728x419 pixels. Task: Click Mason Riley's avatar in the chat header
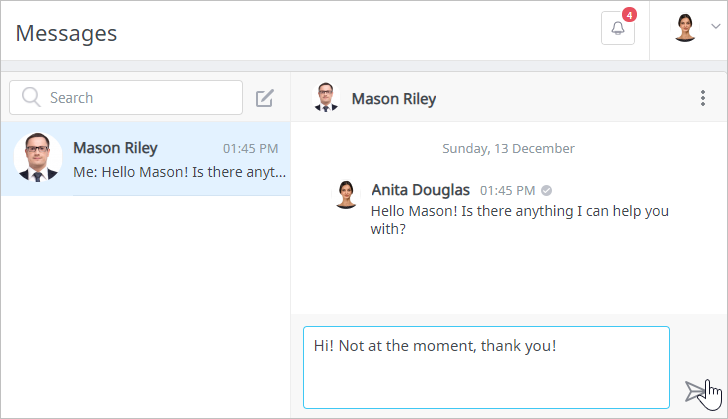pyautogui.click(x=326, y=98)
